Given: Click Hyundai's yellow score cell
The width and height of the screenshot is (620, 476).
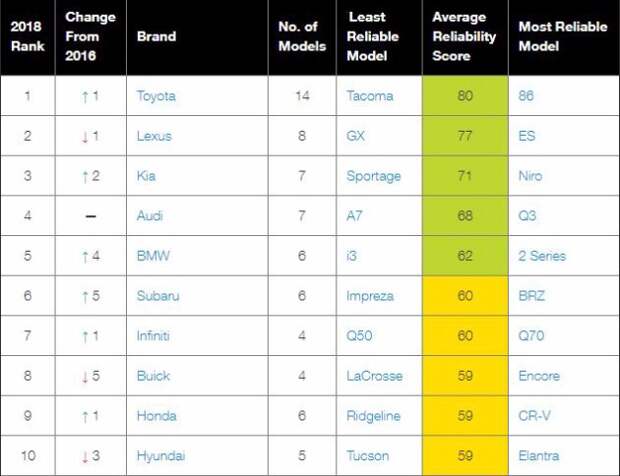Looking at the screenshot, I should (x=465, y=455).
